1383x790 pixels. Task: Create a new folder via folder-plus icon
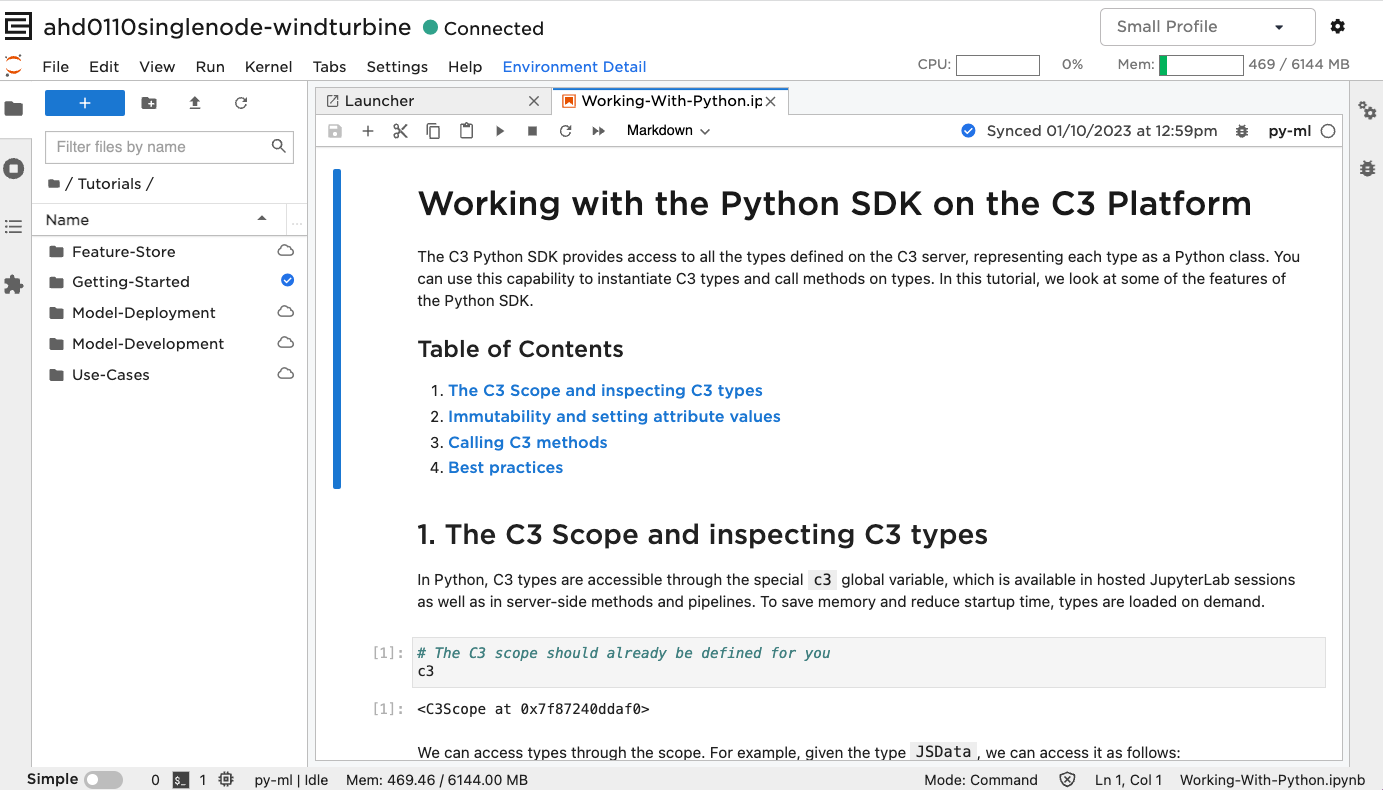(x=149, y=103)
